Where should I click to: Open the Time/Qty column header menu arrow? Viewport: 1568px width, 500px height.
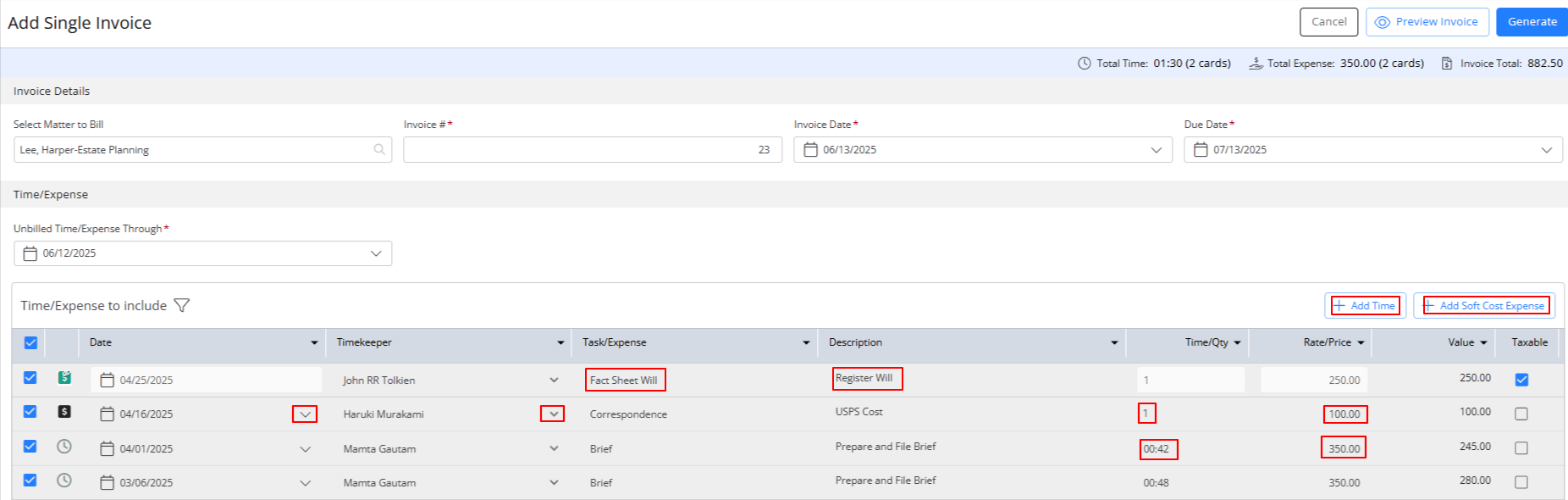click(1237, 343)
